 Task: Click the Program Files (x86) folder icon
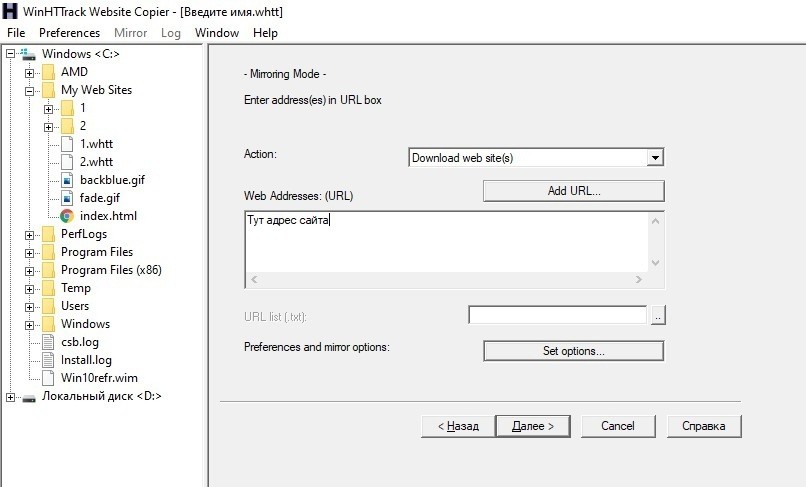click(x=48, y=270)
